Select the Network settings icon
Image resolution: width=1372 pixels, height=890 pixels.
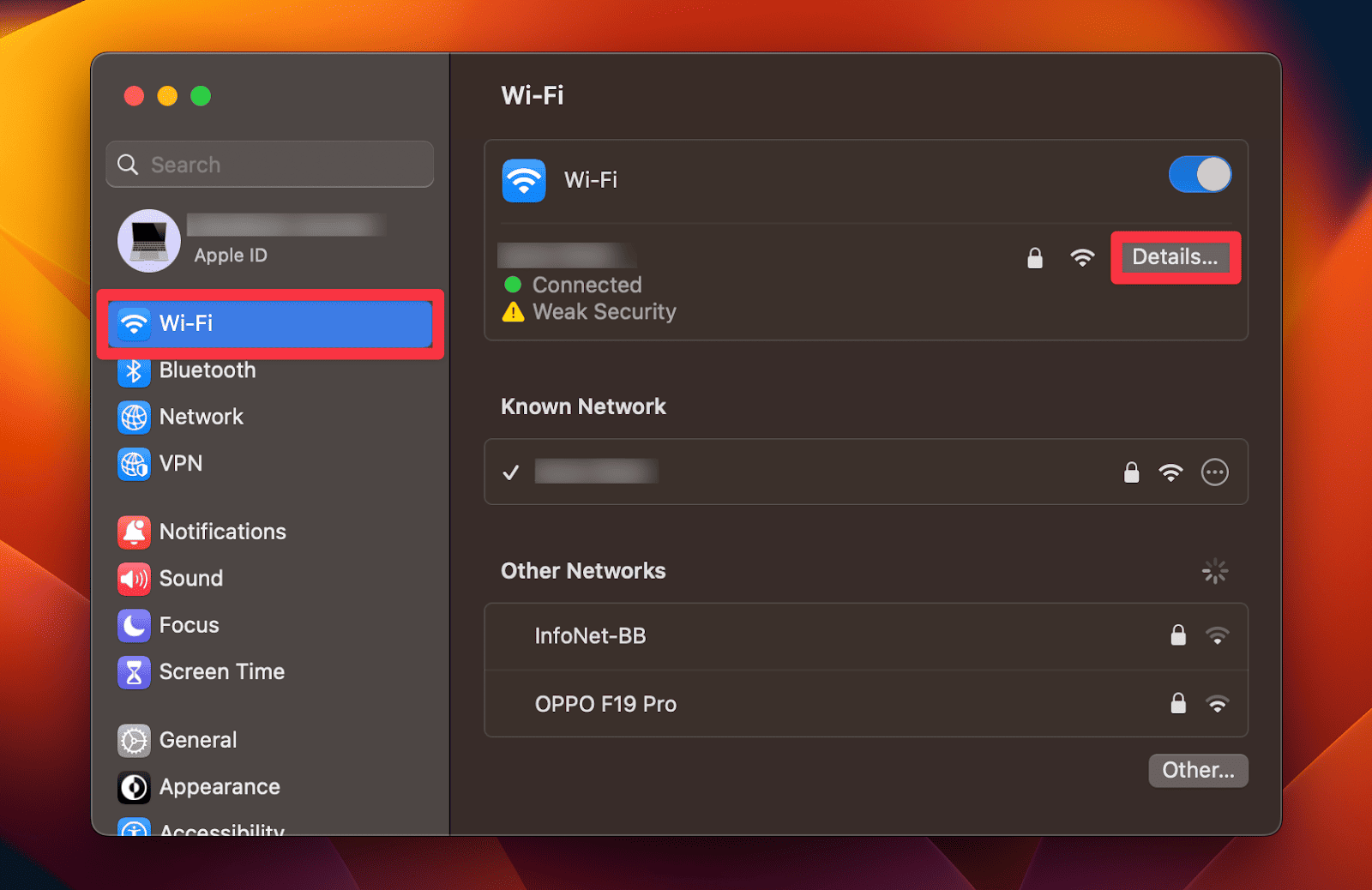pyautogui.click(x=135, y=418)
